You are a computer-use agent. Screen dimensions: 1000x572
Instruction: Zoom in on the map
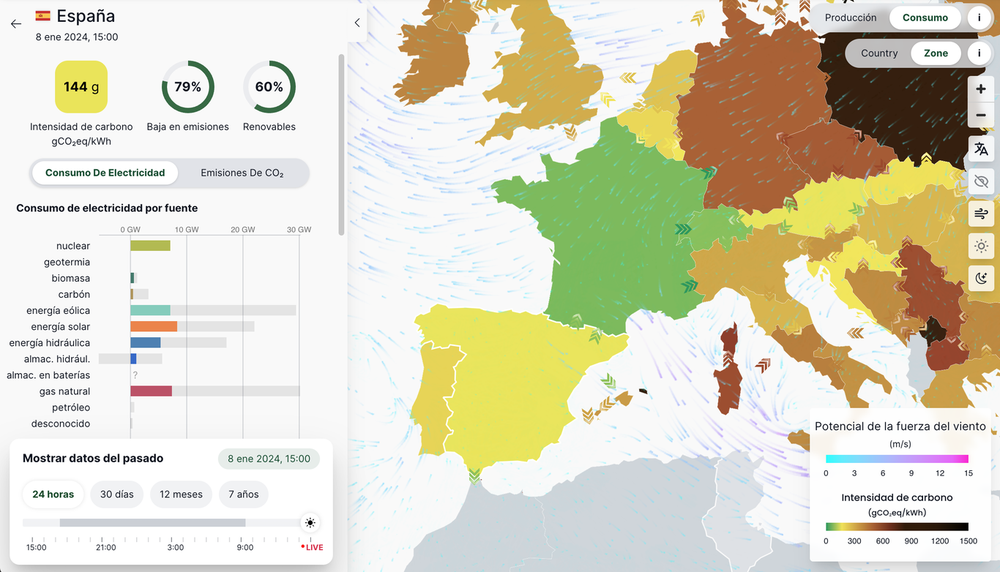(980, 89)
